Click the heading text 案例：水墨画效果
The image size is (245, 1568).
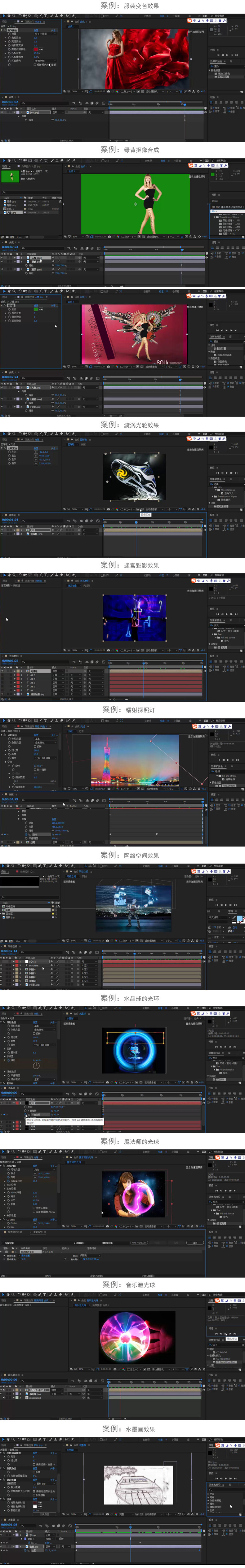click(x=129, y=1429)
